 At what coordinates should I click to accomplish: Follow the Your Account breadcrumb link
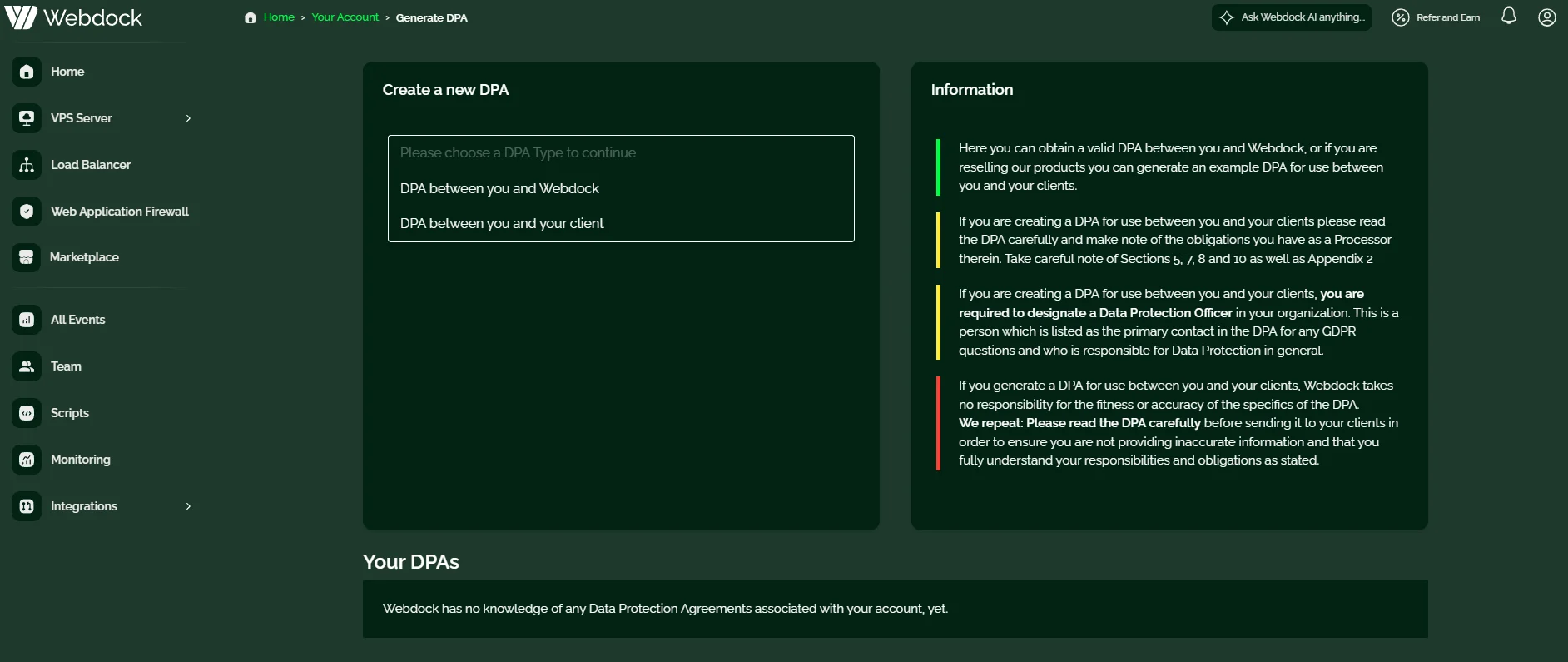pos(345,17)
